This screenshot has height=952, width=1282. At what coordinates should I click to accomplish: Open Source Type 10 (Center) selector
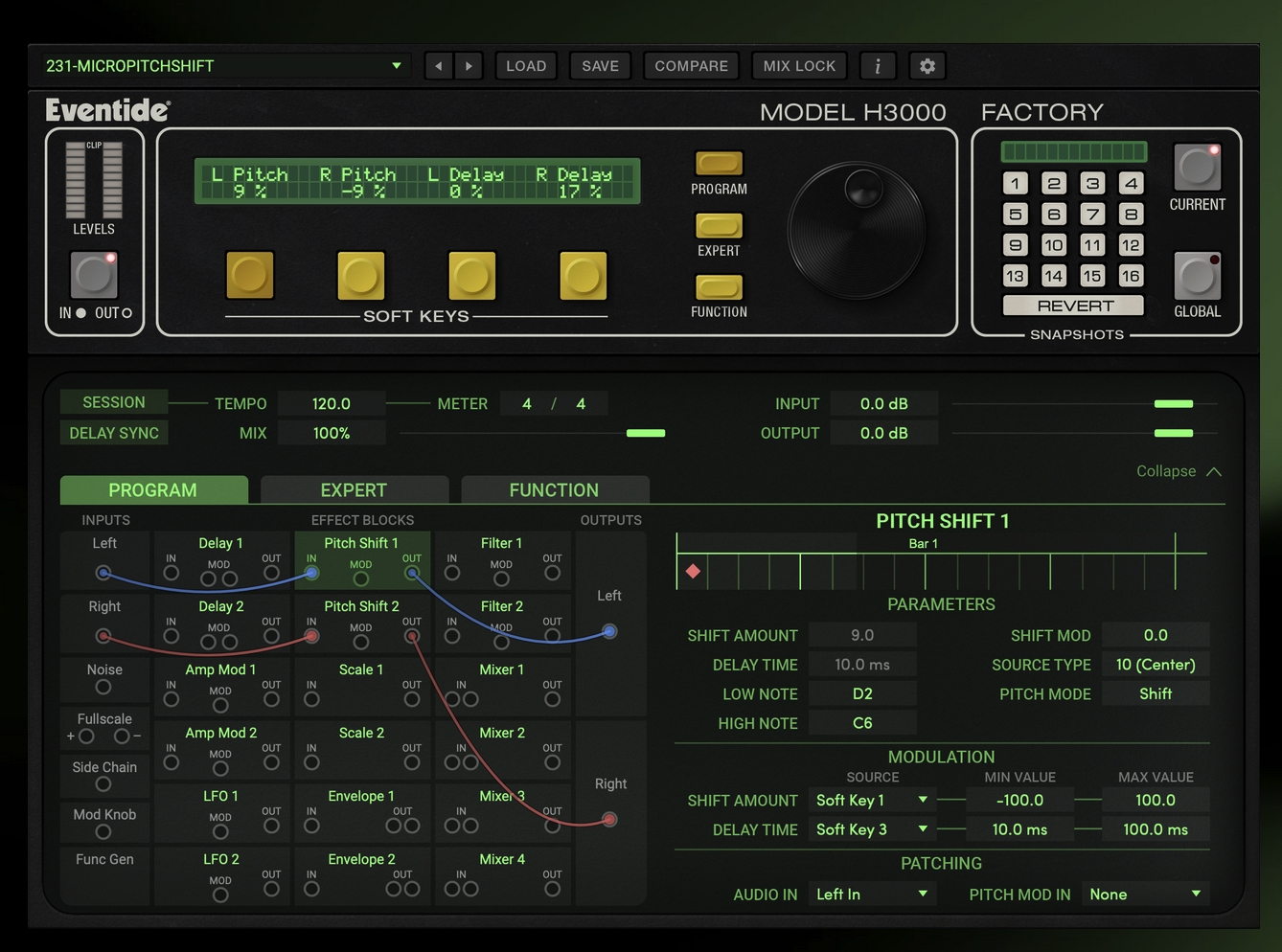[x=1156, y=665]
